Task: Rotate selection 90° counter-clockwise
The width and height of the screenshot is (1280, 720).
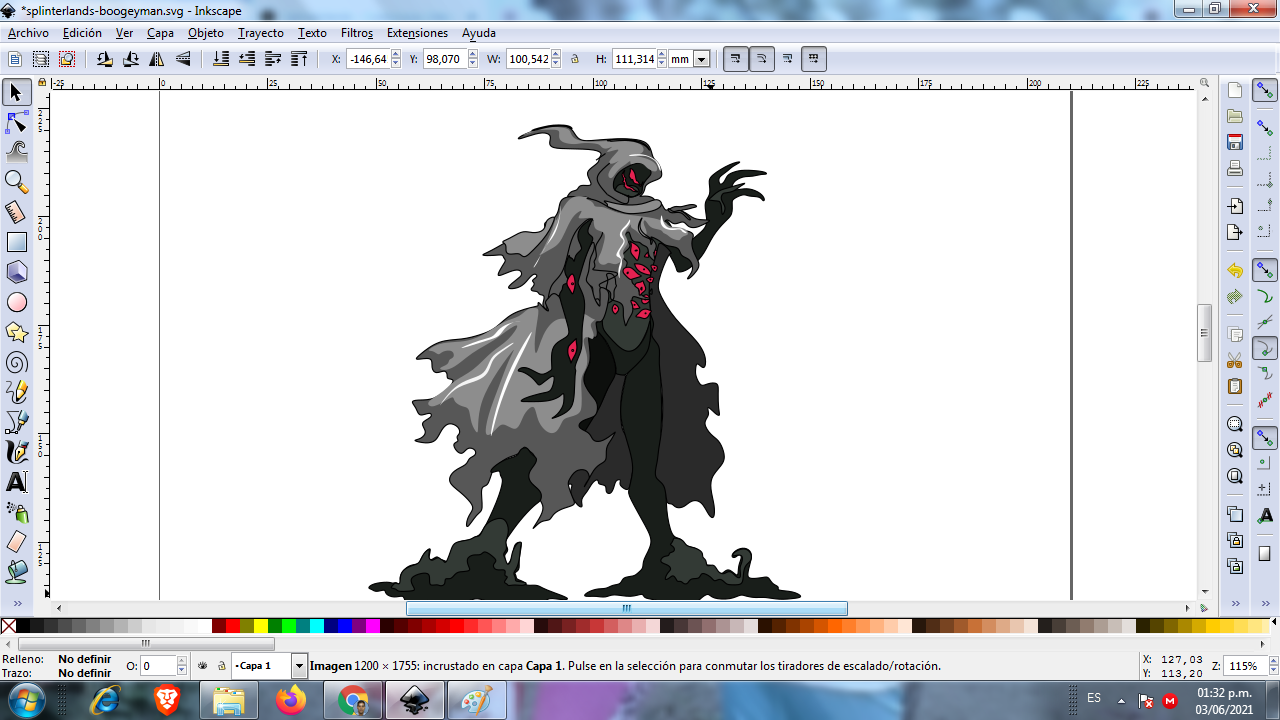Action: pyautogui.click(x=104, y=59)
